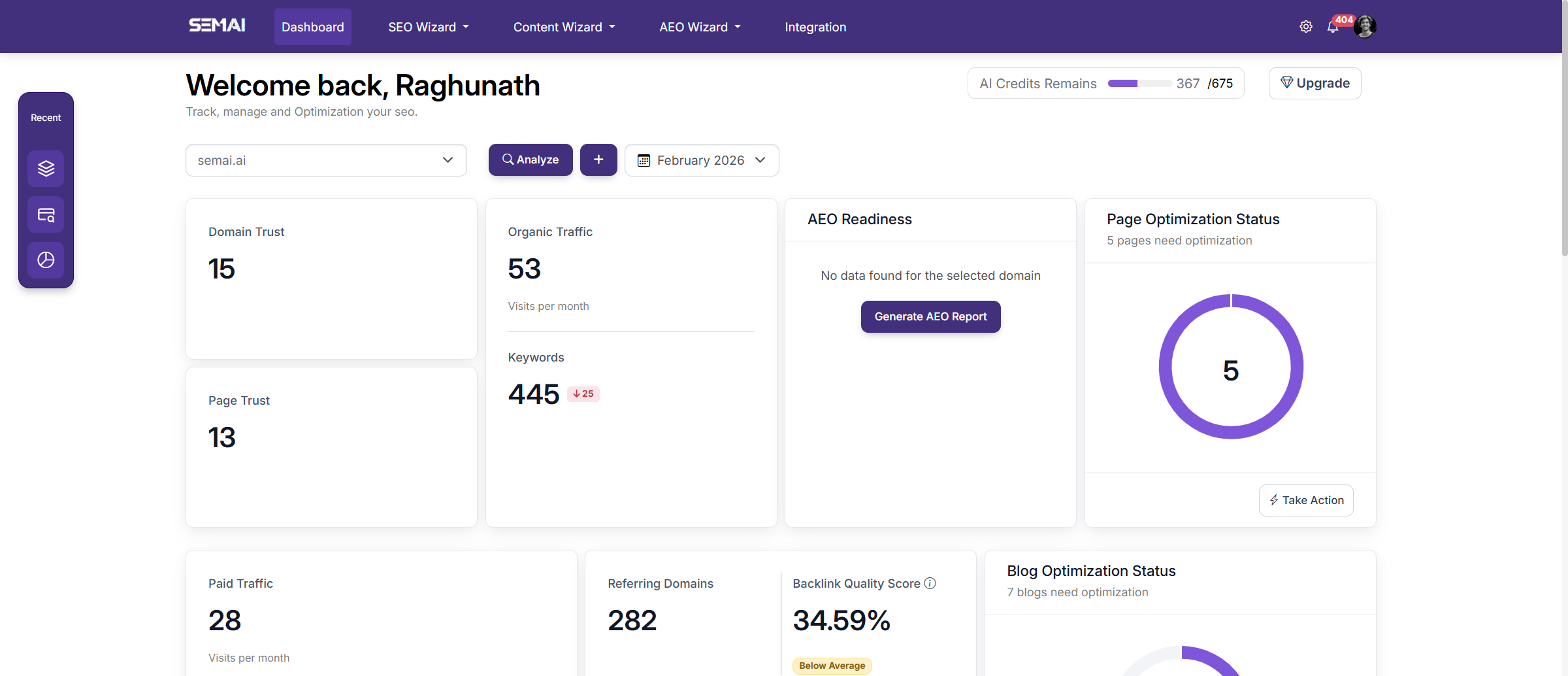This screenshot has height=676, width=1568.
Task: Expand the SEO Wizard menu
Action: tap(429, 27)
